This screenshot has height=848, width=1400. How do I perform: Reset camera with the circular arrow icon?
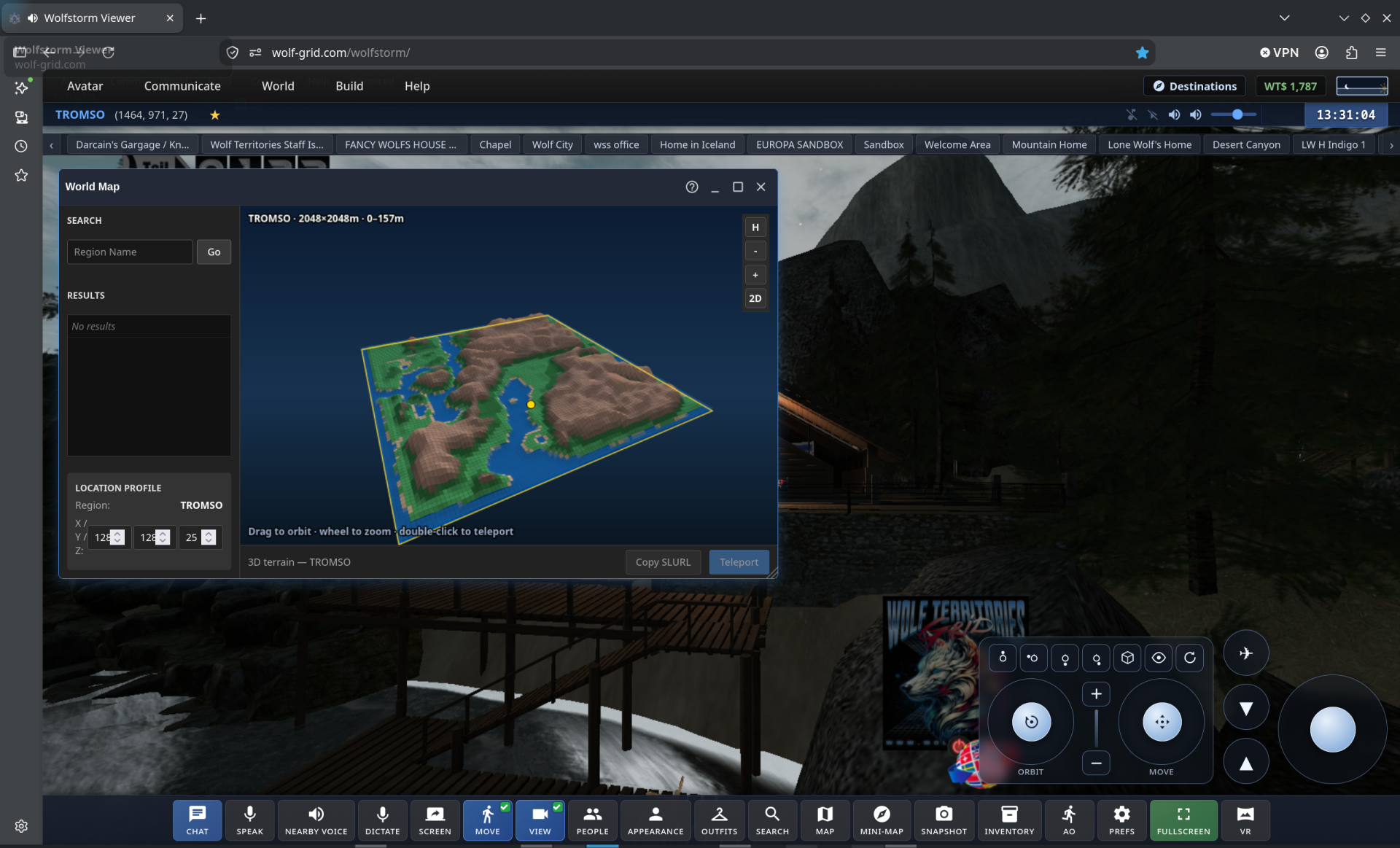(1190, 658)
